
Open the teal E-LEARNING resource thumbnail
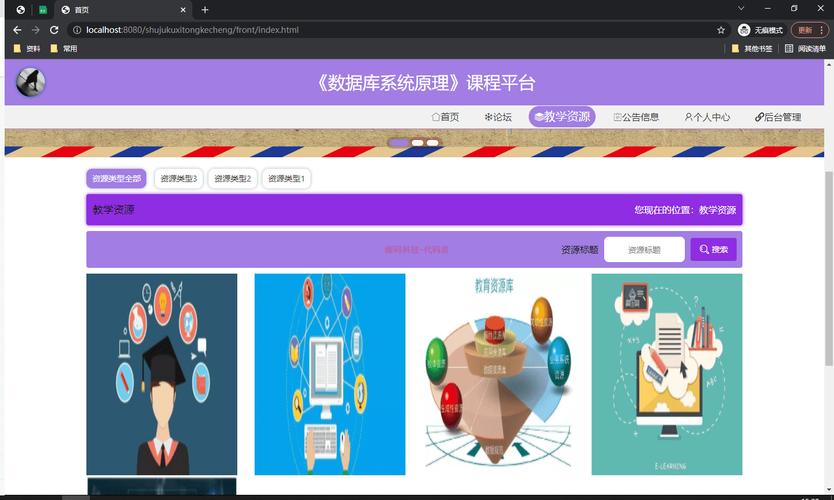pyautogui.click(x=667, y=374)
